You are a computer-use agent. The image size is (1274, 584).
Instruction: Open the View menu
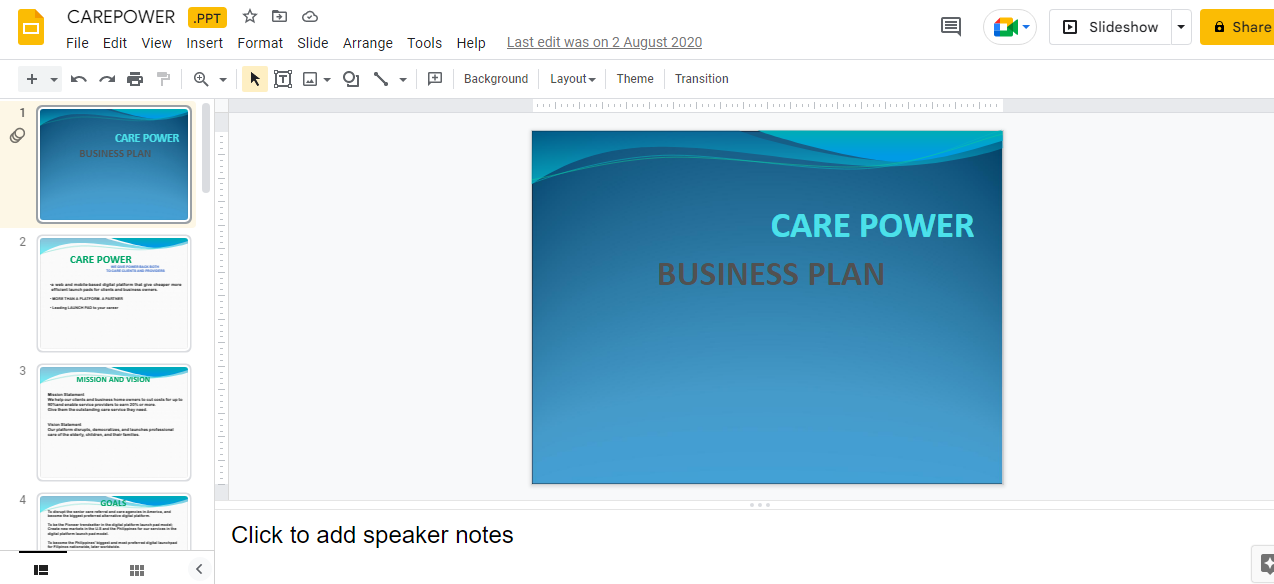coord(157,43)
